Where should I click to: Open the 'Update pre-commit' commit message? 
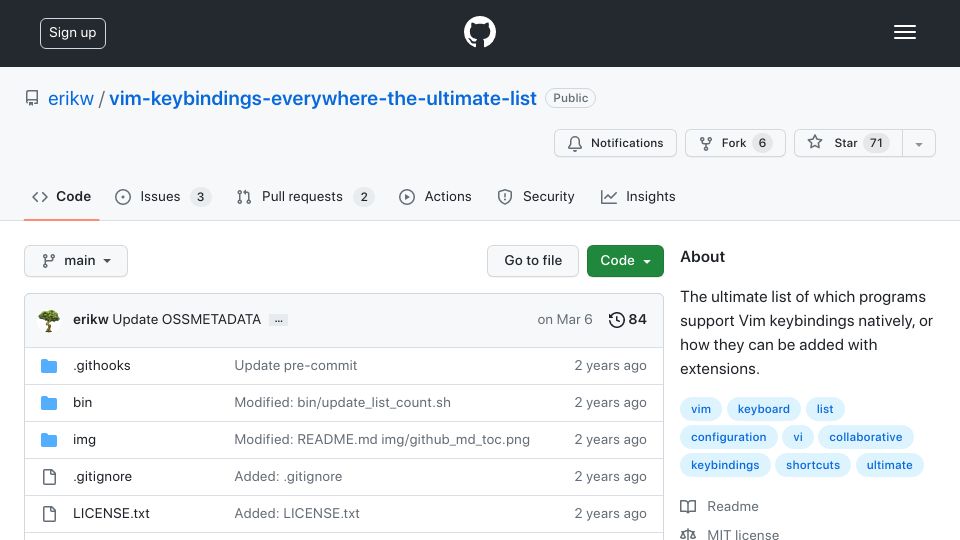click(x=296, y=366)
